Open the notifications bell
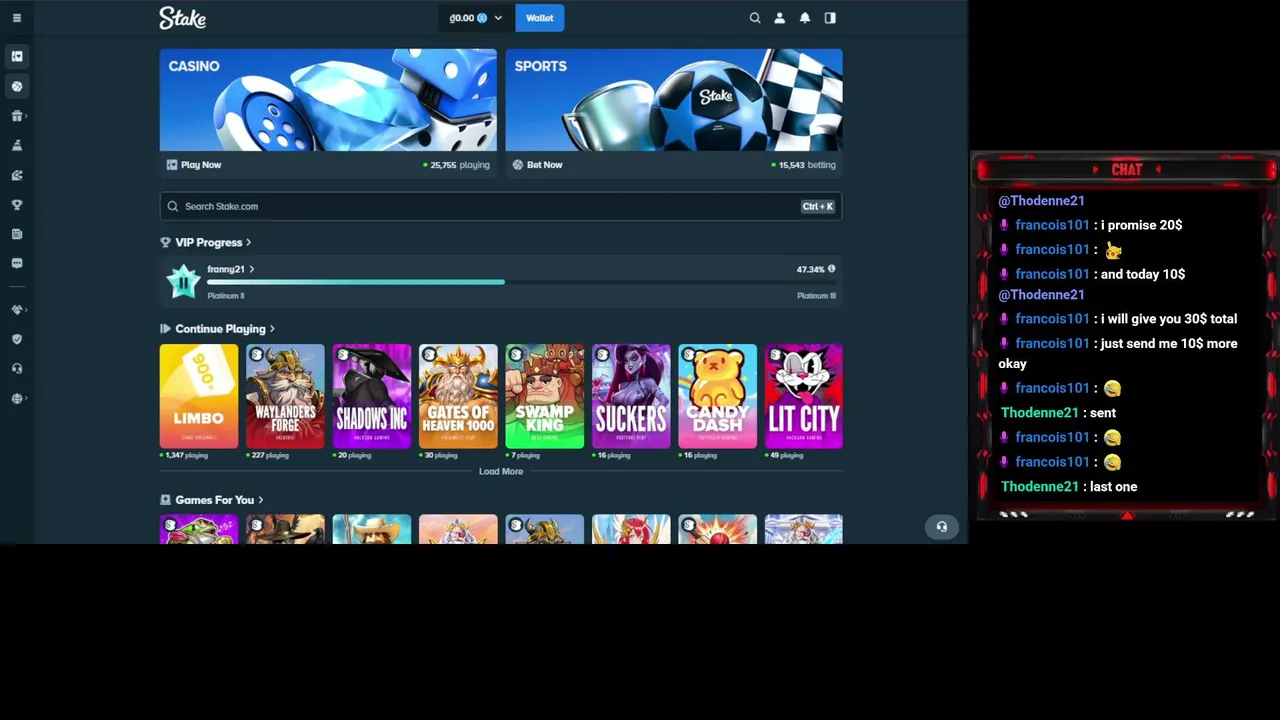Viewport: 1280px width, 720px height. pos(805,18)
